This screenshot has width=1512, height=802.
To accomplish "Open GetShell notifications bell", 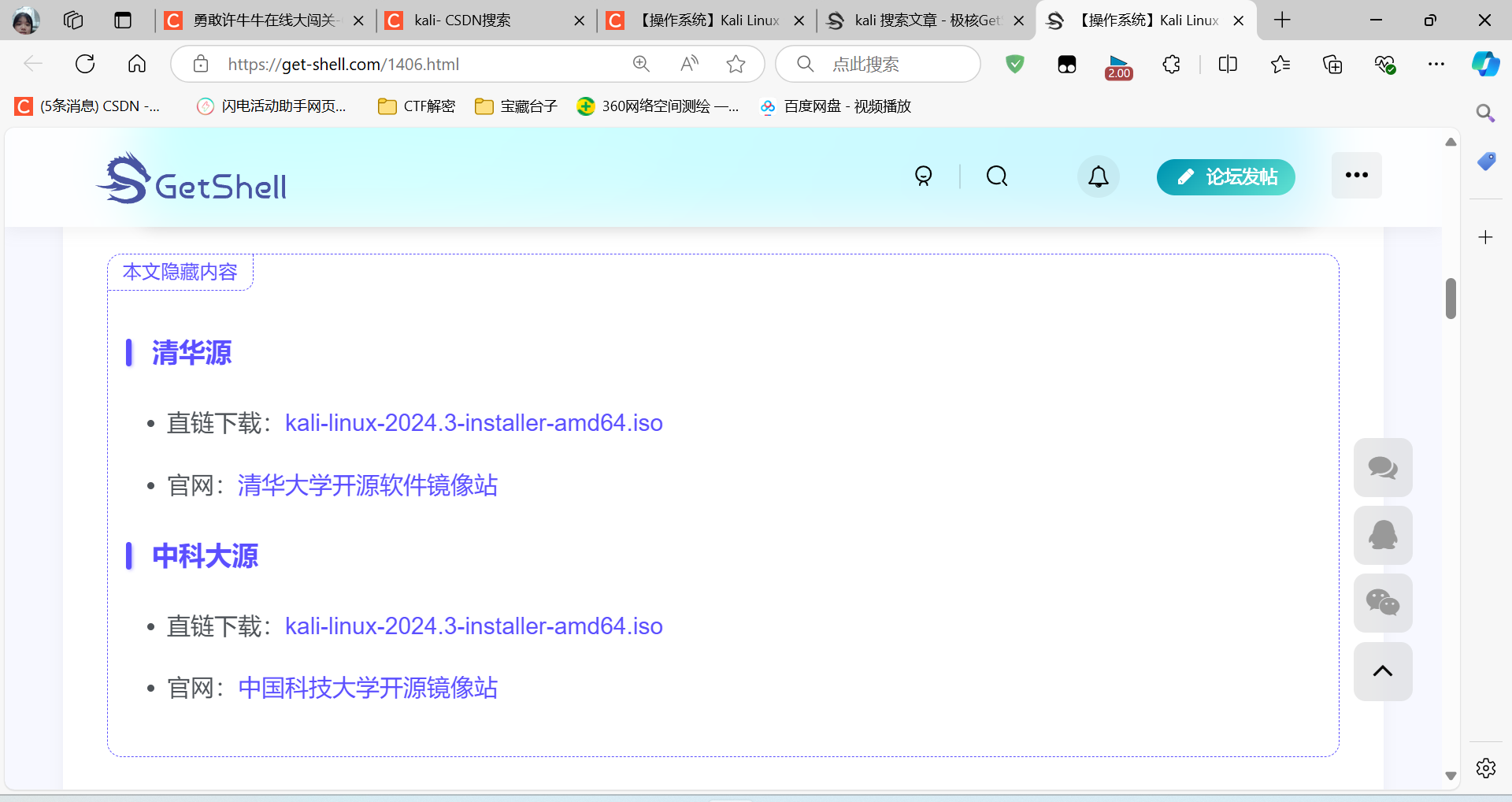I will (x=1099, y=176).
